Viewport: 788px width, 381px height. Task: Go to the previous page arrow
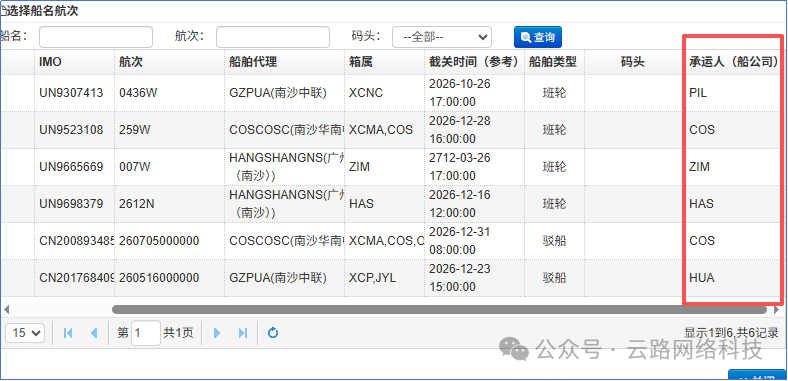click(x=93, y=333)
